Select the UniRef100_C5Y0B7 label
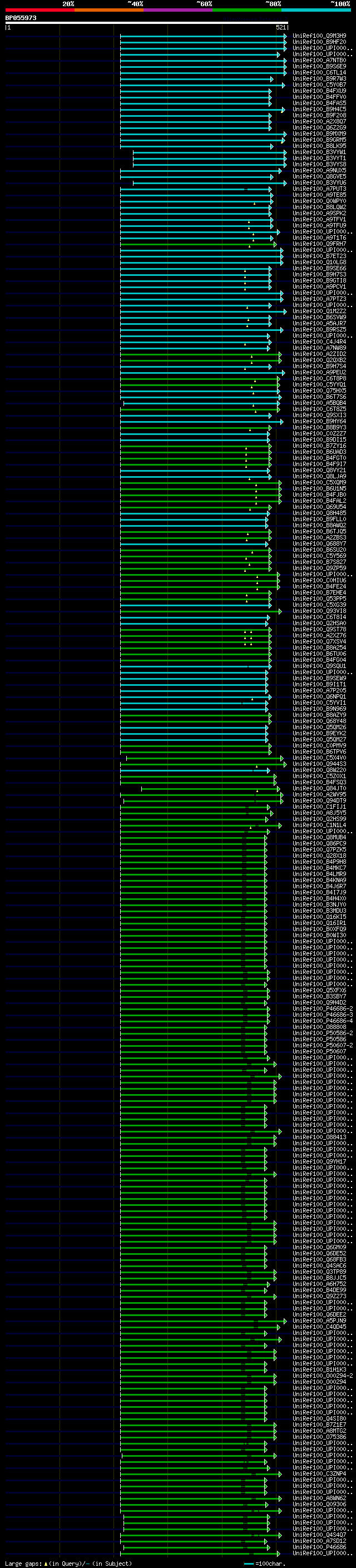This screenshot has height=1568, width=356. [x=319, y=85]
